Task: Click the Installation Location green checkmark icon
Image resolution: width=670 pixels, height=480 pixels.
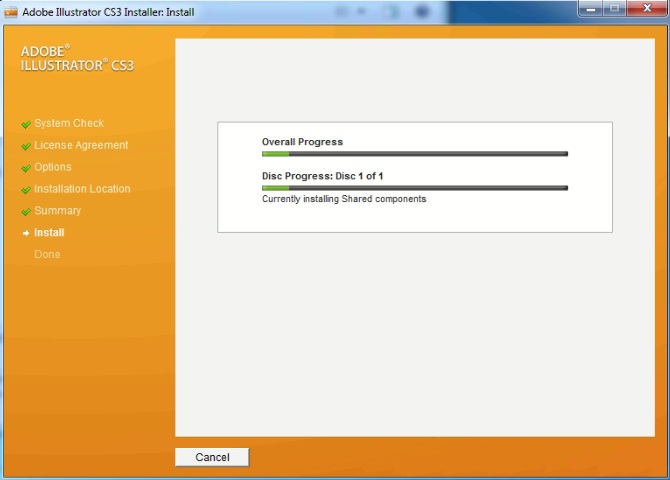Action: (x=26, y=189)
